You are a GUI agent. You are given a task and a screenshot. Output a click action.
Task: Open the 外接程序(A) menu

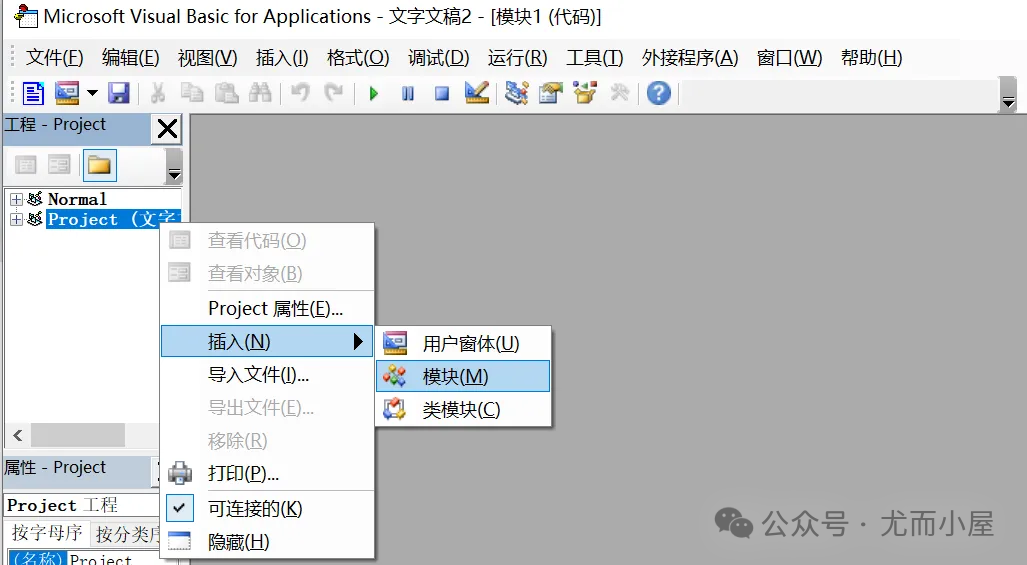tap(690, 58)
